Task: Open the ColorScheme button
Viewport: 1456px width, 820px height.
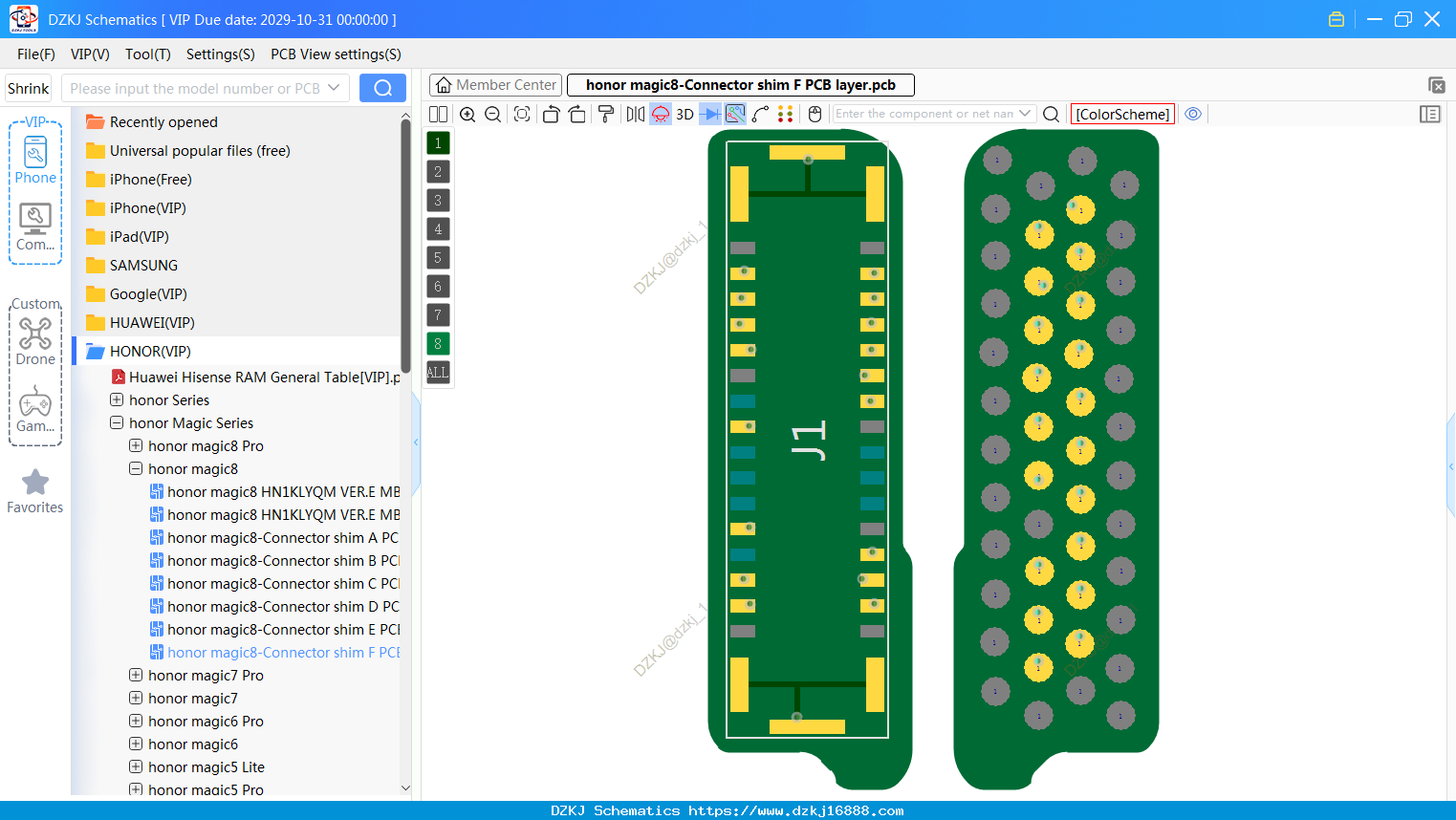Action: (1122, 114)
